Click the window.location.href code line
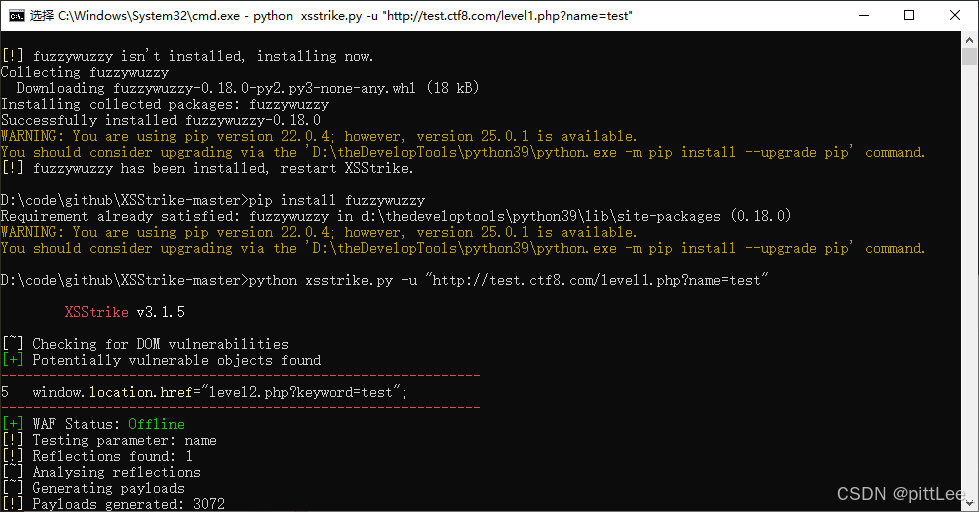 [204, 392]
